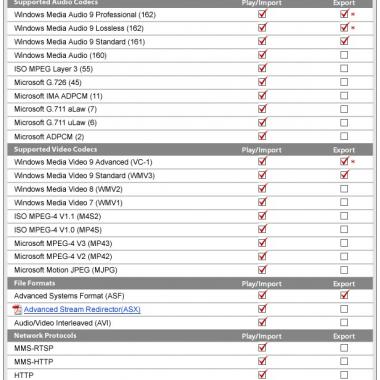This screenshot has height=380, width=380.
Task: Click the Play/Import checkmark for Windows Media Video 9 Advanced (VC-1)
Action: pyautogui.click(x=263, y=161)
